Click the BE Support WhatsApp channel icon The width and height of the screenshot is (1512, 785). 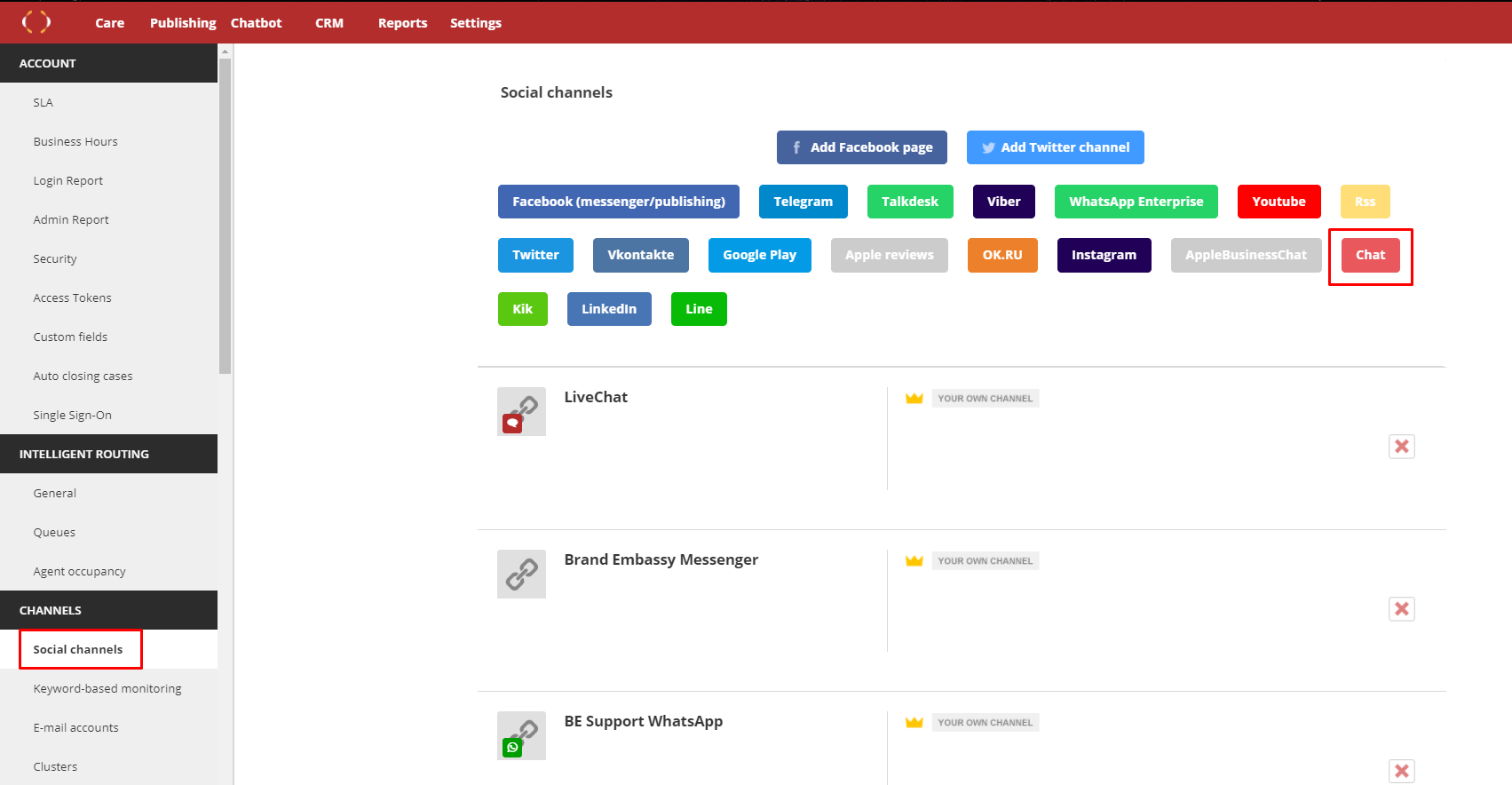click(521, 735)
